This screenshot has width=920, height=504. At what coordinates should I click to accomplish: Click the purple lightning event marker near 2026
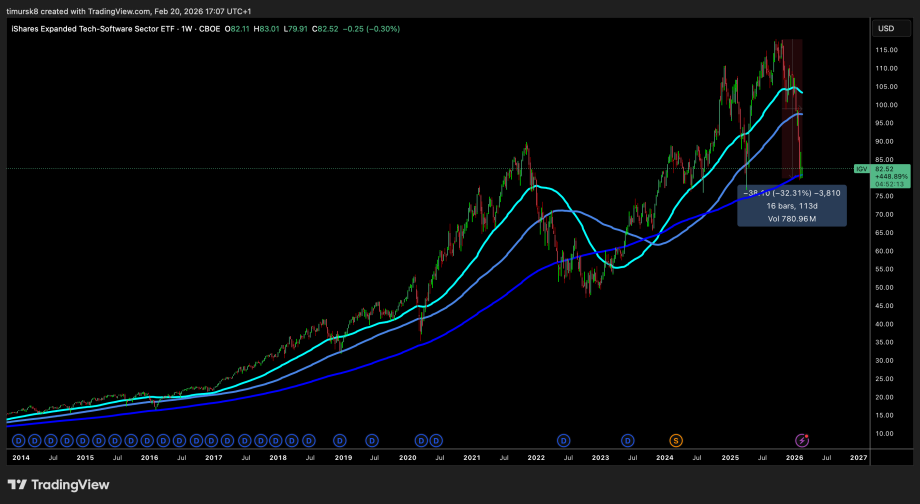[x=802, y=439]
